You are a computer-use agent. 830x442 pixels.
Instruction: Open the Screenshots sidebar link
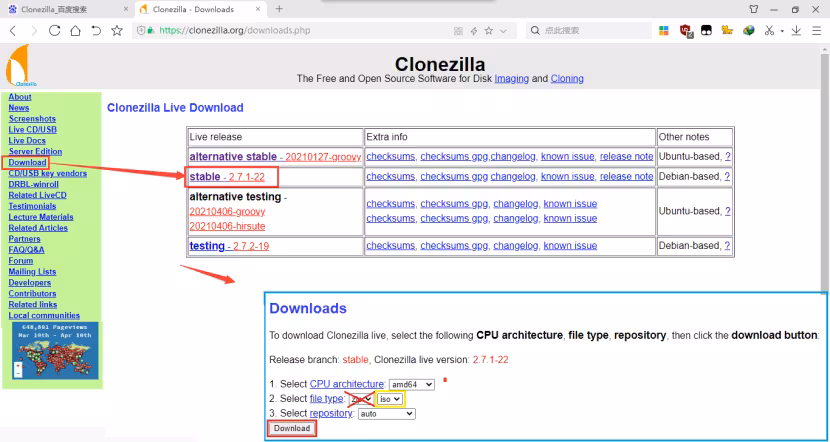click(32, 119)
